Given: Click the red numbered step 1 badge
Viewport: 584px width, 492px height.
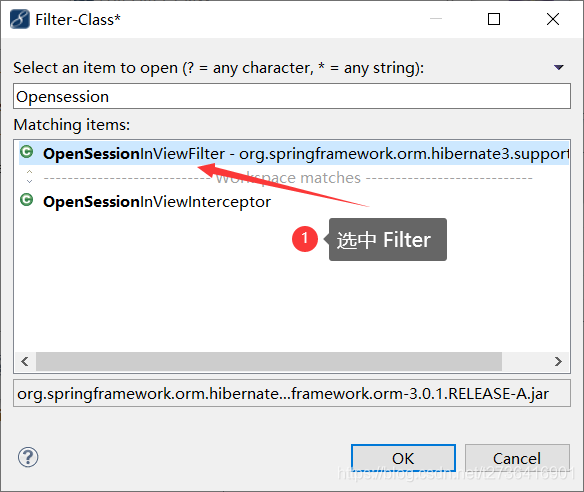Looking at the screenshot, I should [x=305, y=239].
